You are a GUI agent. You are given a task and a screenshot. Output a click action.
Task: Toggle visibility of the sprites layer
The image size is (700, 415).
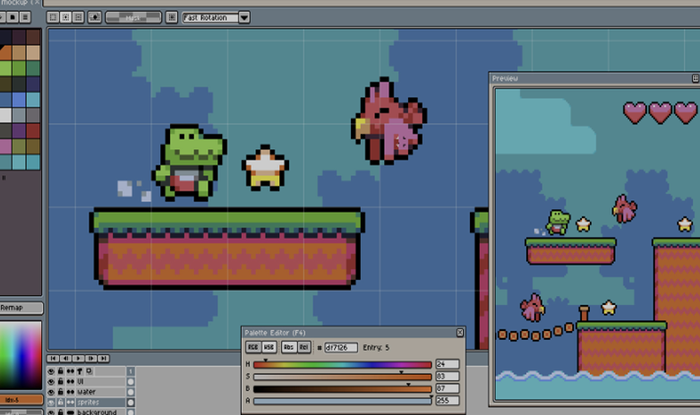(x=52, y=401)
